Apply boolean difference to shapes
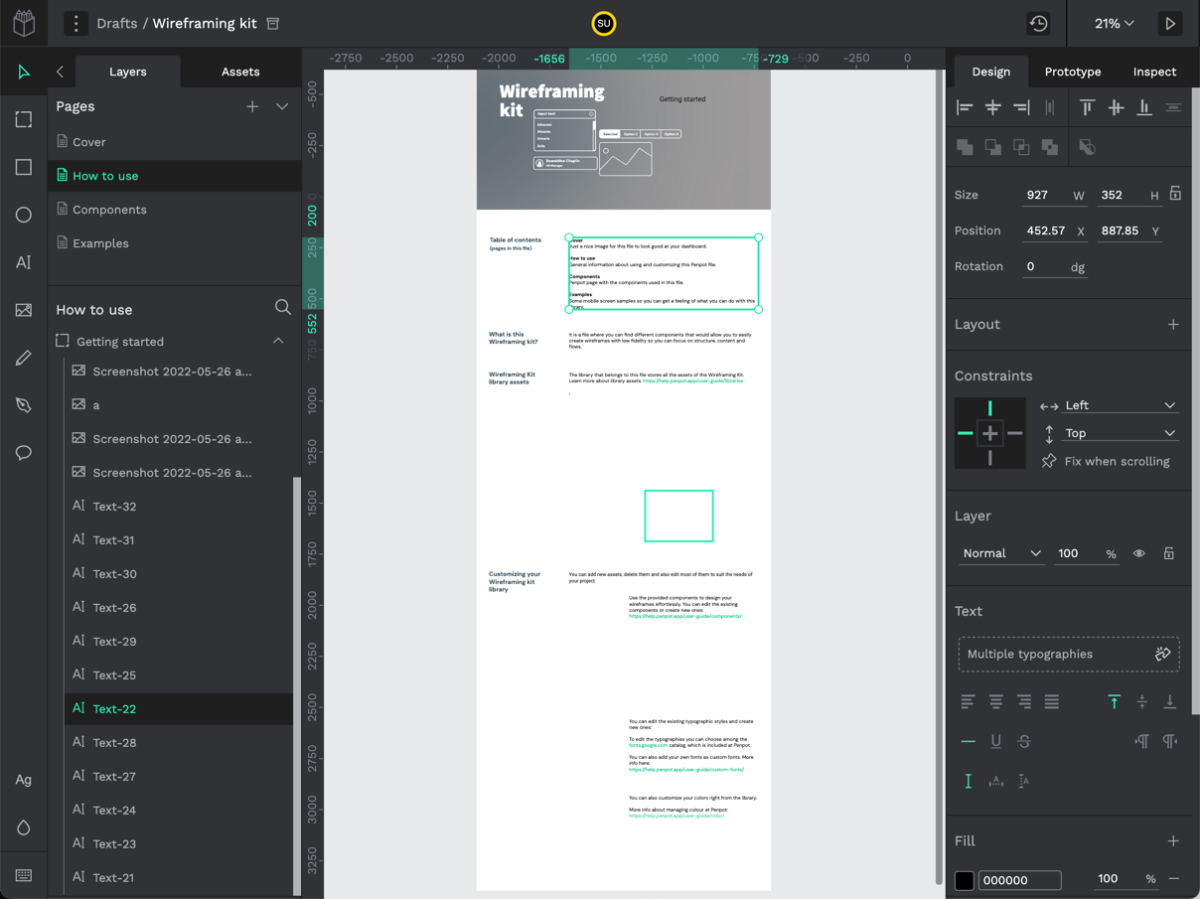Screen dimensions: 1200x899 tap(993, 147)
